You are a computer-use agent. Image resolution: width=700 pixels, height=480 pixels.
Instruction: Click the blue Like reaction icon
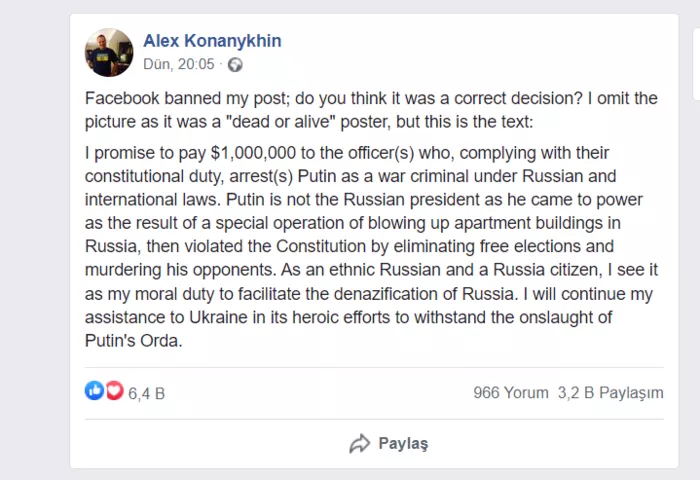click(94, 391)
